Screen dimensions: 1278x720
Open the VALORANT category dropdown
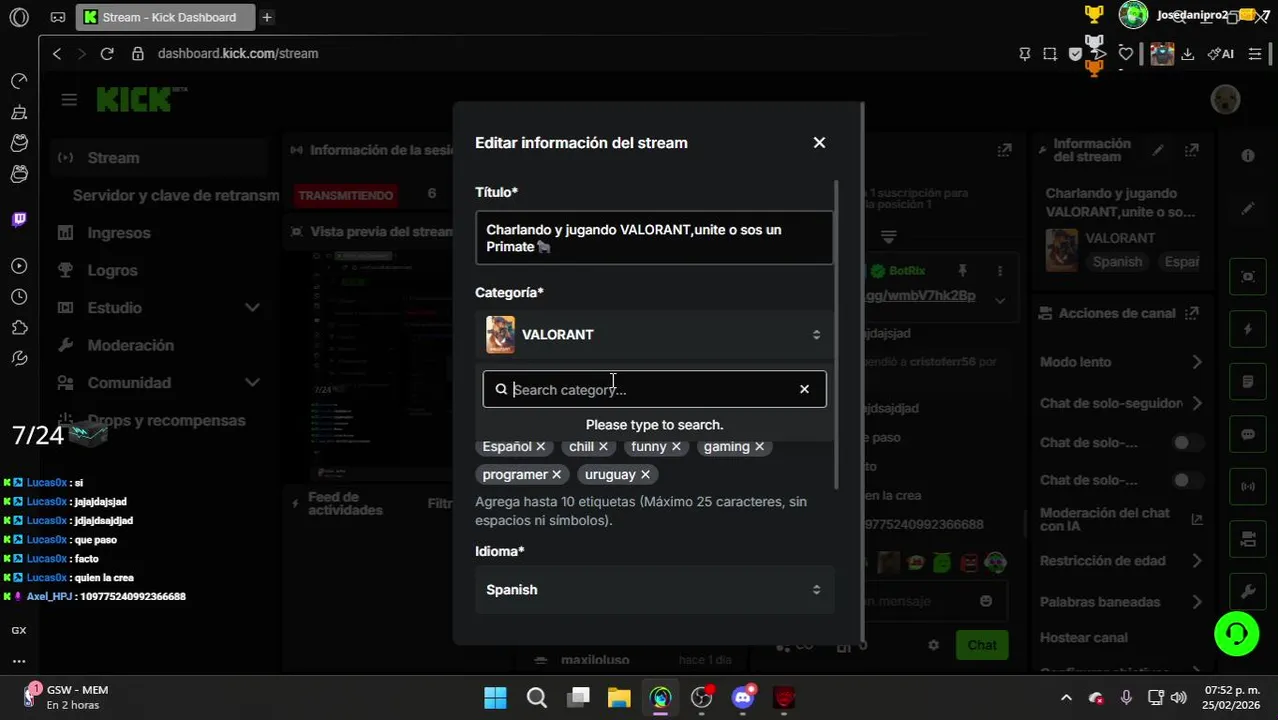tap(654, 335)
